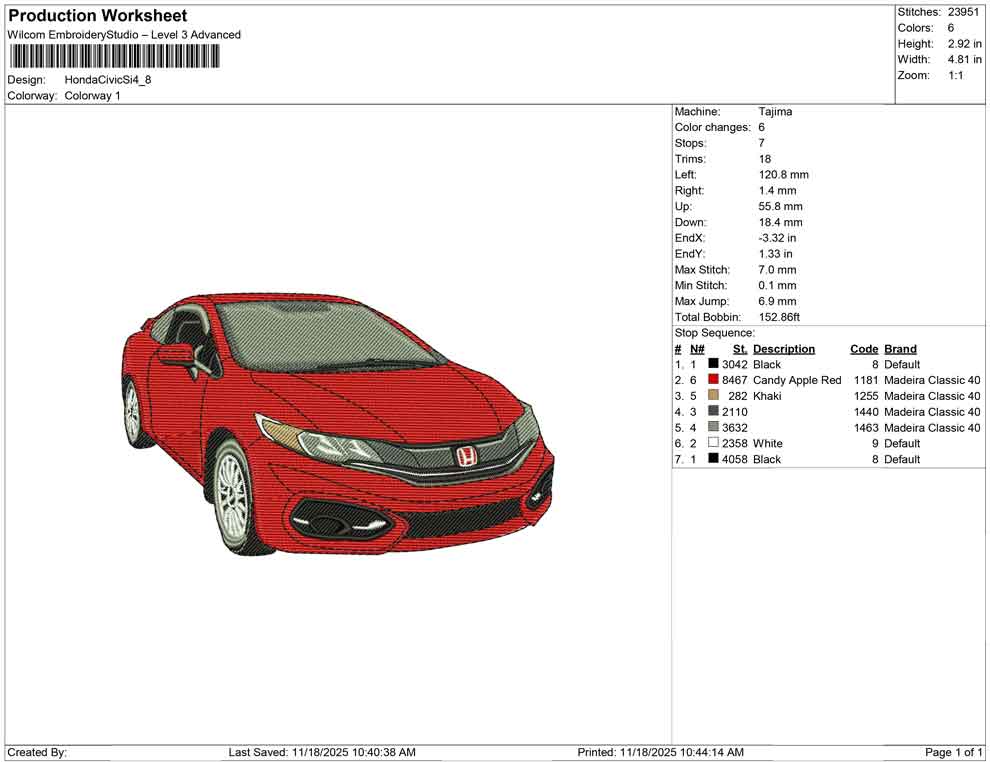Click the Candy Apple Red thread chip

[x=712, y=379]
